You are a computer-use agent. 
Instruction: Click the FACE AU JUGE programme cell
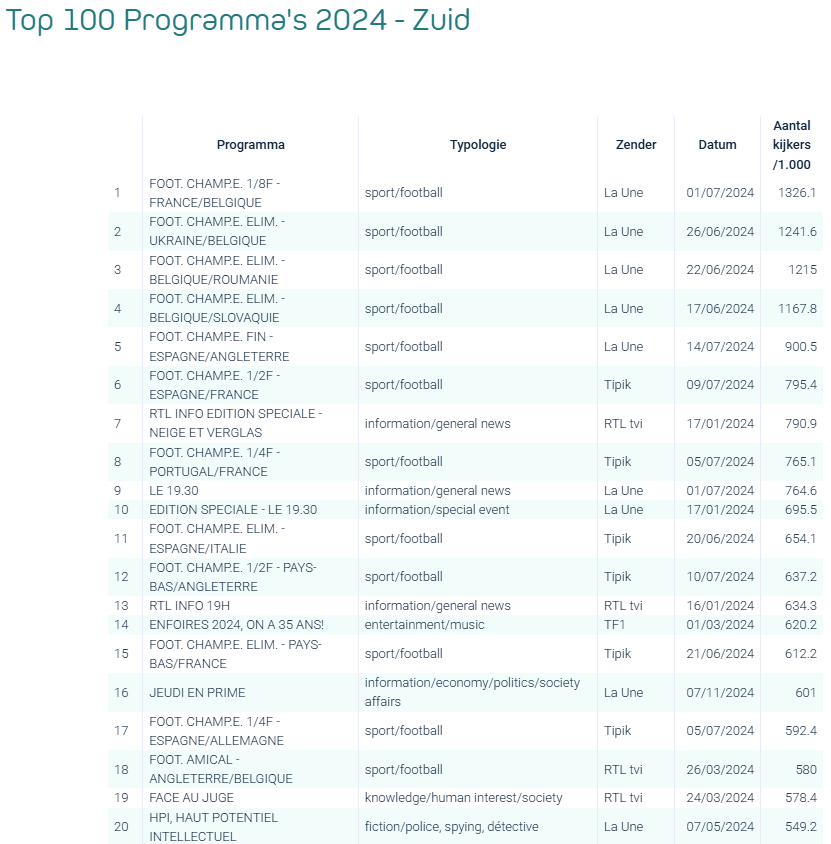(x=191, y=798)
